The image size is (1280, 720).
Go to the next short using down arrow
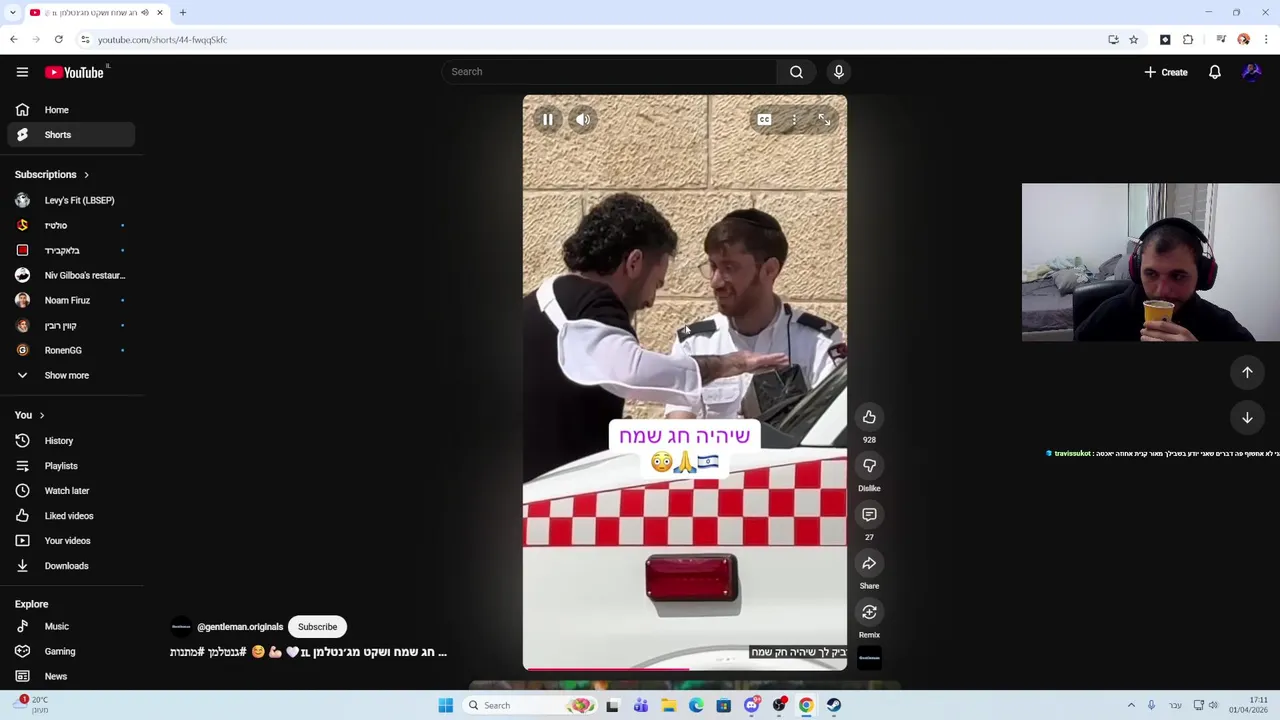[1247, 418]
